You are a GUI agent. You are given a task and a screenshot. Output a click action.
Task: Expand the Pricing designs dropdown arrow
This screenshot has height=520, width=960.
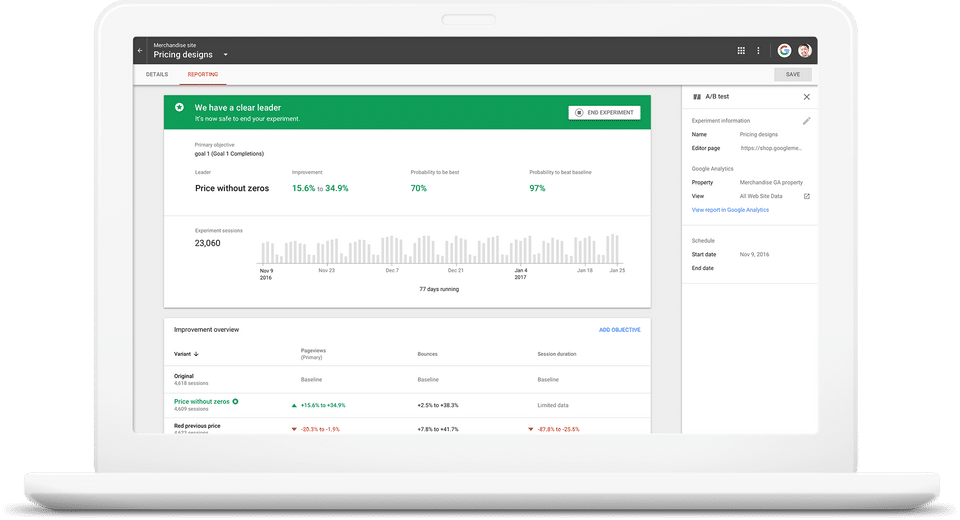pos(225,55)
